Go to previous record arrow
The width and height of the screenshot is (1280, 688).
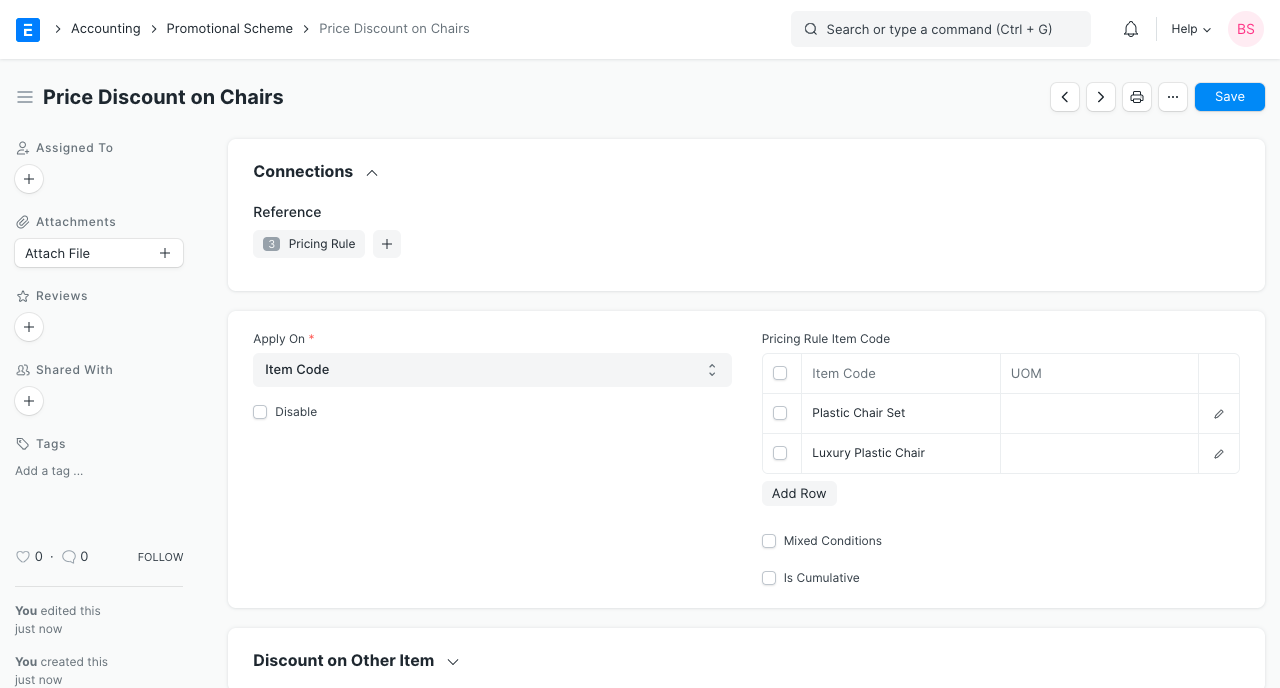[1065, 97]
